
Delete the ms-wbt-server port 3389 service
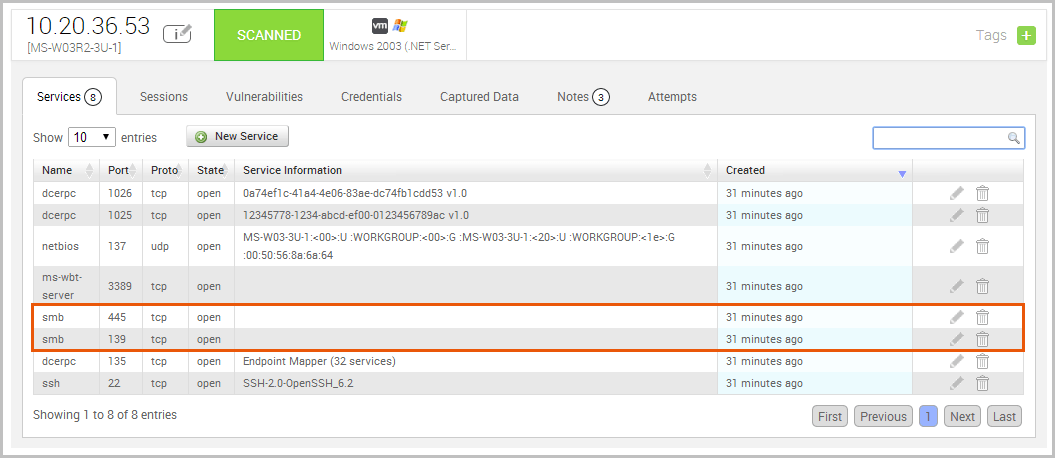[982, 286]
